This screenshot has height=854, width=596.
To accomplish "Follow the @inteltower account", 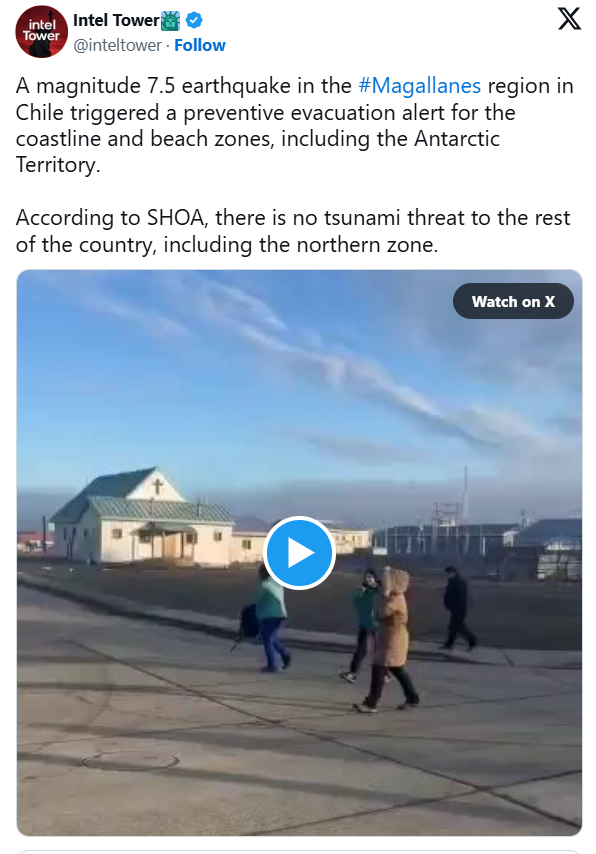I will [199, 45].
